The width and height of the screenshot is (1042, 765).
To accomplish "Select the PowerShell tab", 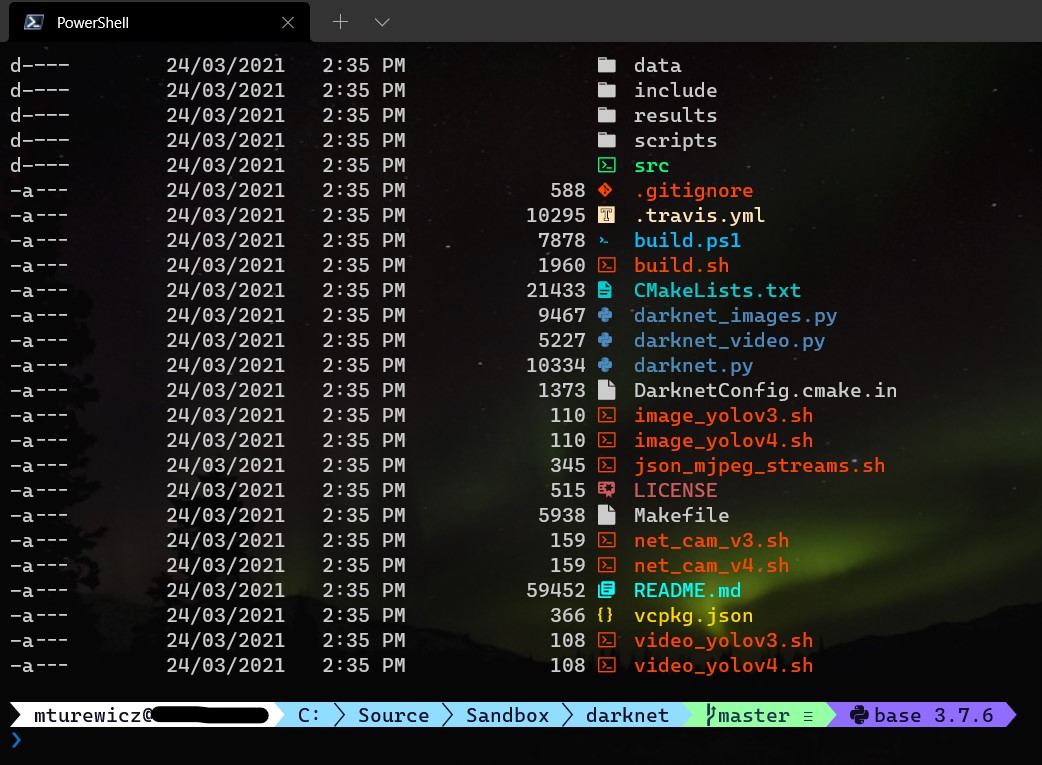I will click(x=159, y=23).
